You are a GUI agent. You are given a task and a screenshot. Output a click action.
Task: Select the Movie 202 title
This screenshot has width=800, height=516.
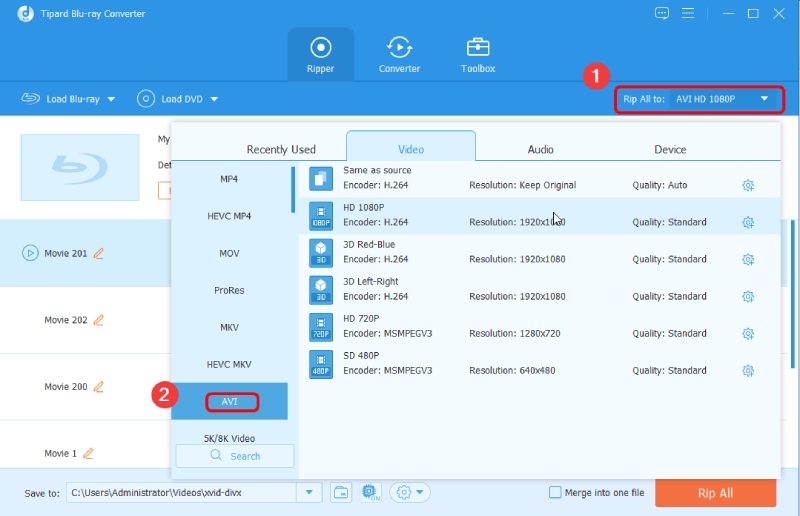pyautogui.click(x=66, y=320)
